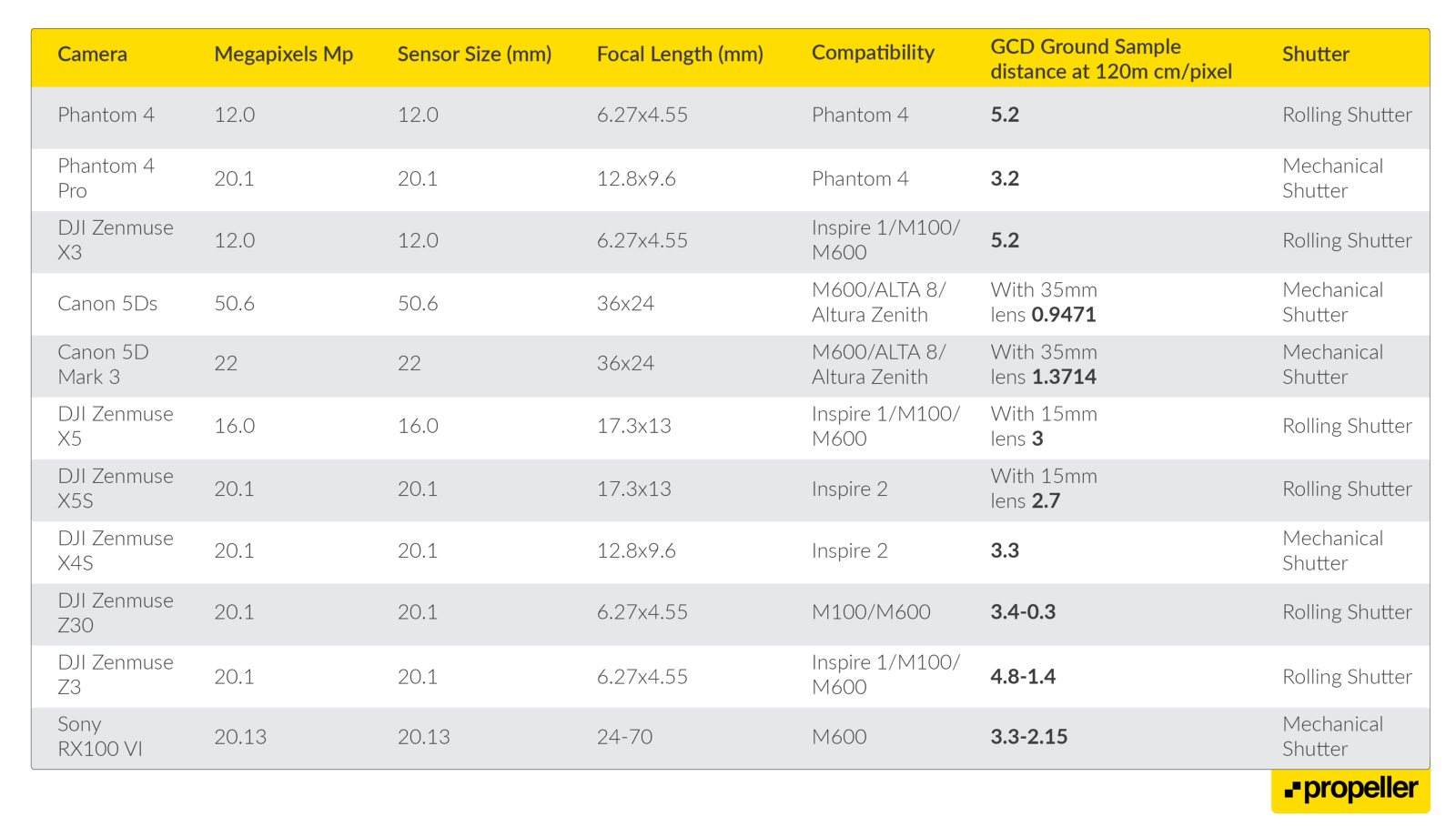The image size is (1456, 827).
Task: Select the DJI Zenmuse Z30 cell
Action: 115,613
